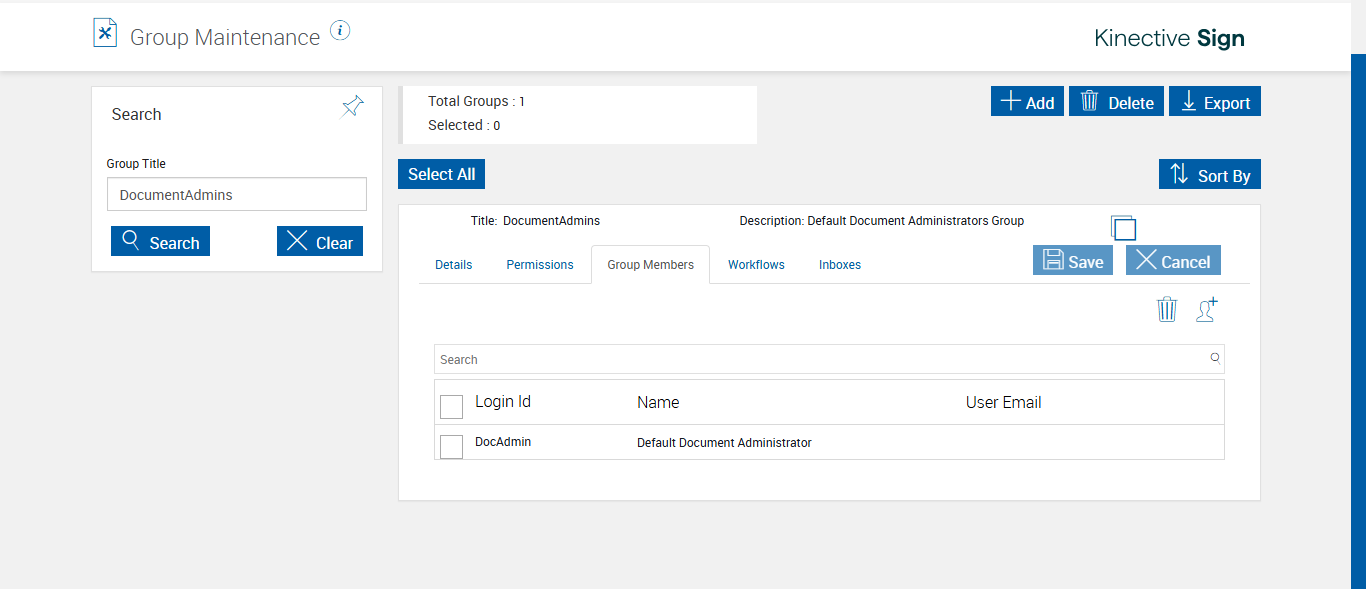Click the copy group icon
Image resolution: width=1366 pixels, height=589 pixels.
[1123, 227]
